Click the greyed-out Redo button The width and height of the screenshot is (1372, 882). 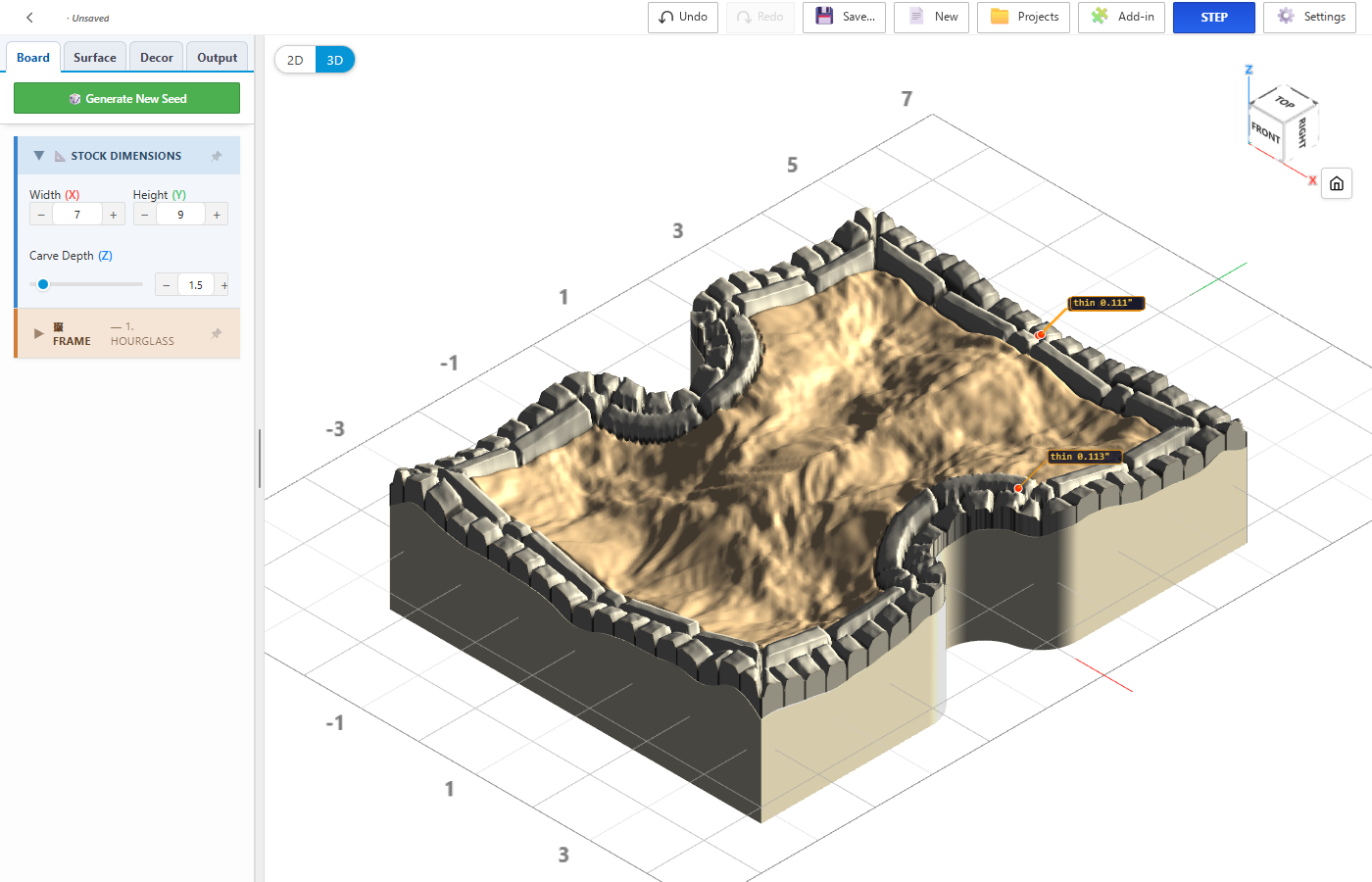point(760,18)
